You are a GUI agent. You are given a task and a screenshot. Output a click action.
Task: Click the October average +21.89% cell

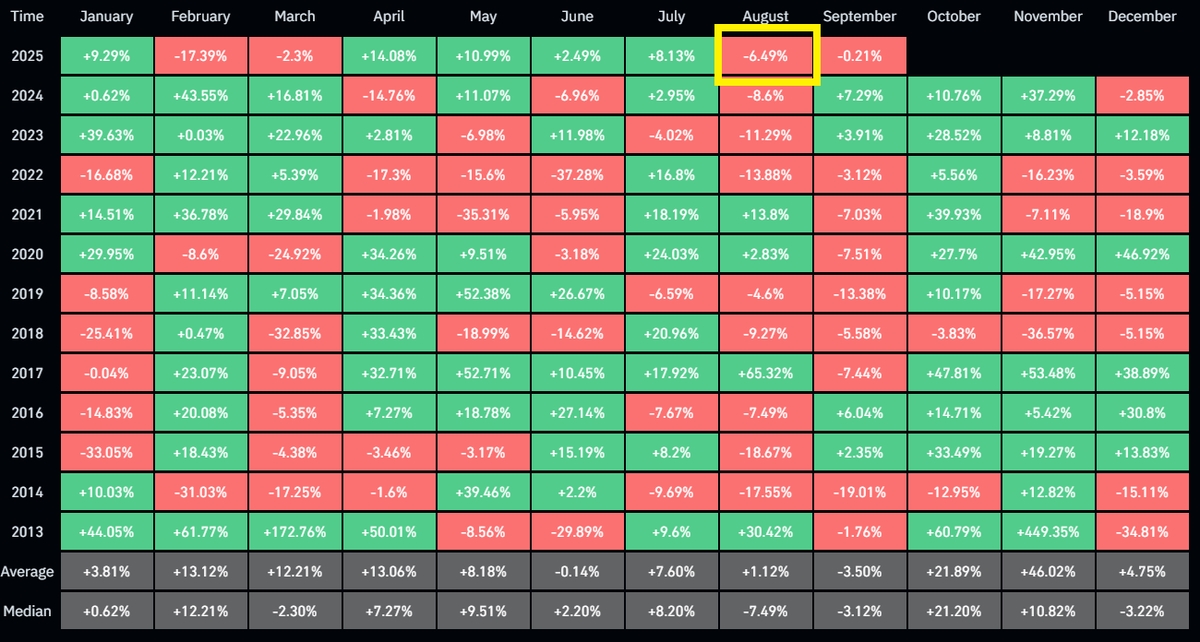tap(954, 572)
